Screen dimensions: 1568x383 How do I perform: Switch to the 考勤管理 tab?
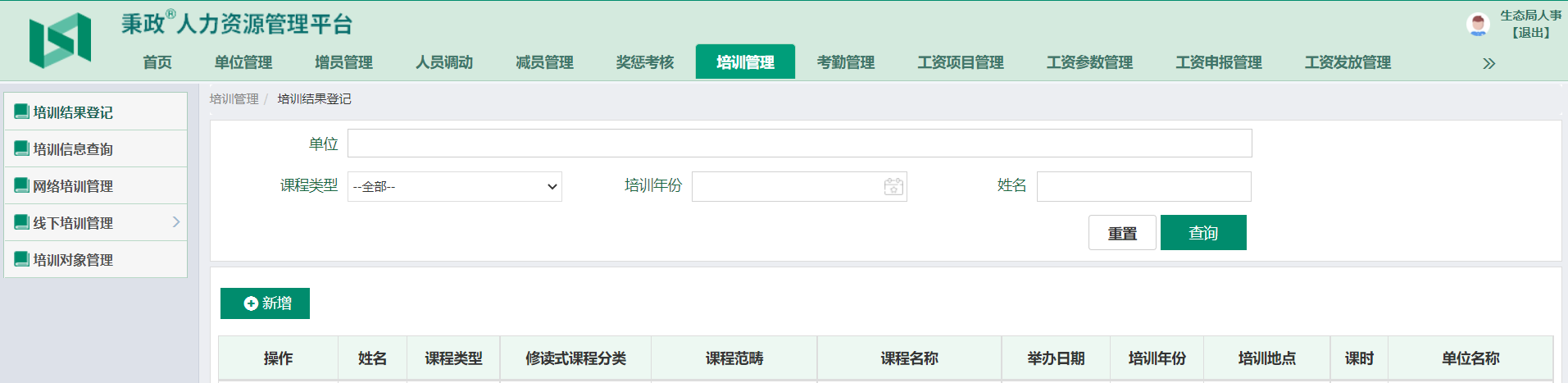tap(845, 62)
